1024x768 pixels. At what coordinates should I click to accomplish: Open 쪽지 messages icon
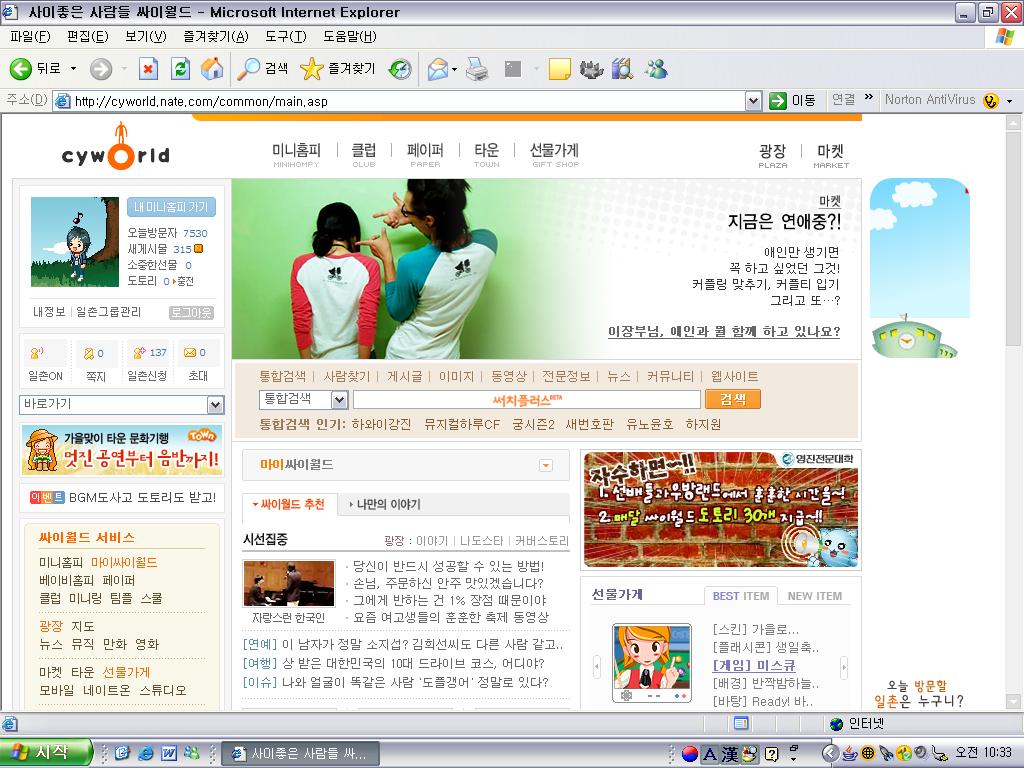[x=95, y=362]
